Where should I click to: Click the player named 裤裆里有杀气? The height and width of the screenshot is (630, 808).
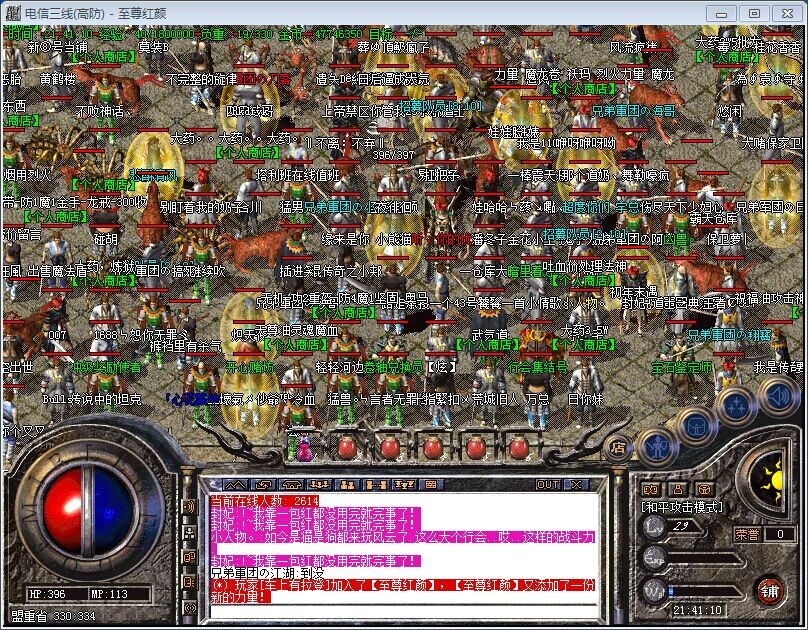185,346
